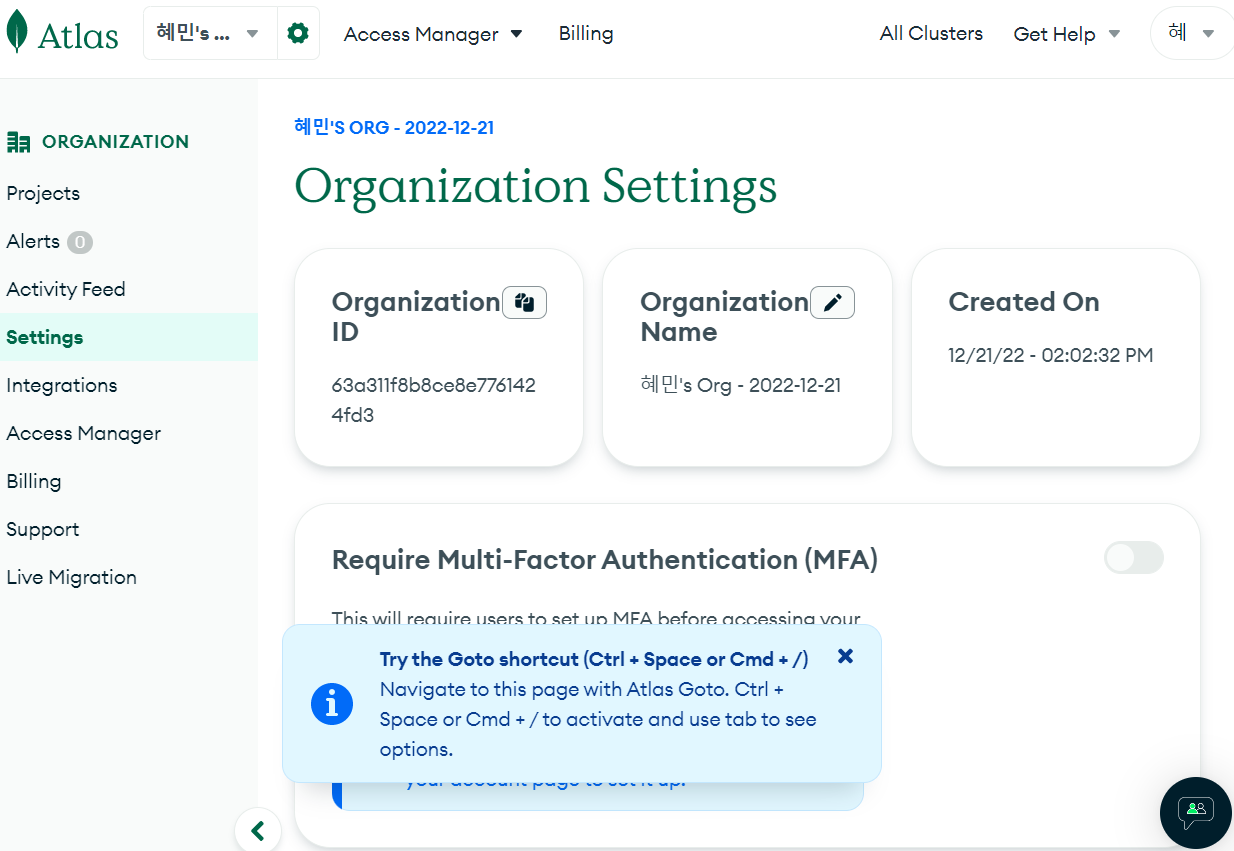Click the Organization ID value text
Viewport: 1234px width, 851px height.
click(433, 400)
